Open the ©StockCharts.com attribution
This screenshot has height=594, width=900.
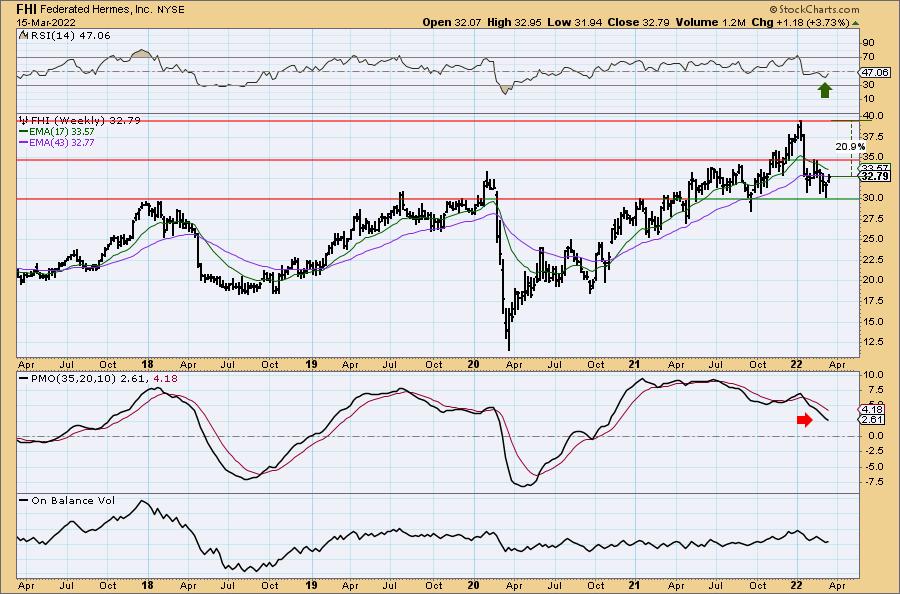[814, 9]
